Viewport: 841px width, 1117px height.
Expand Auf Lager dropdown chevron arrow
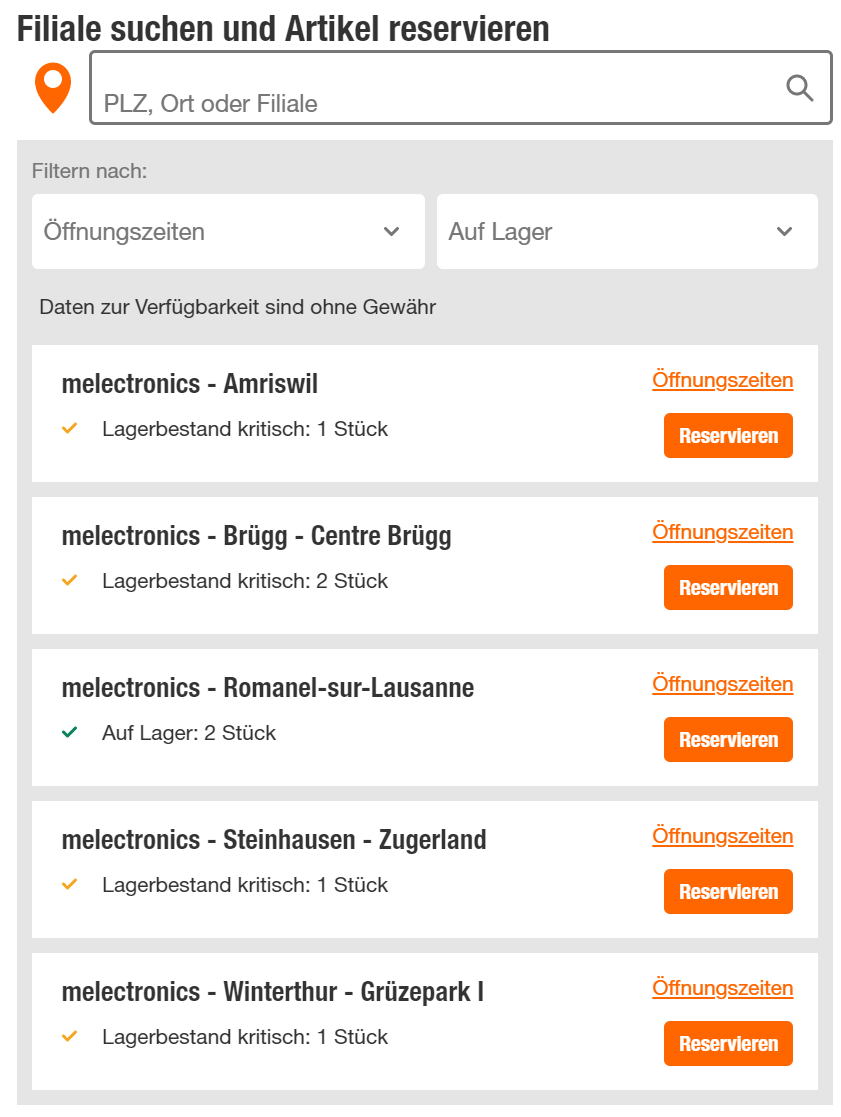[785, 232]
